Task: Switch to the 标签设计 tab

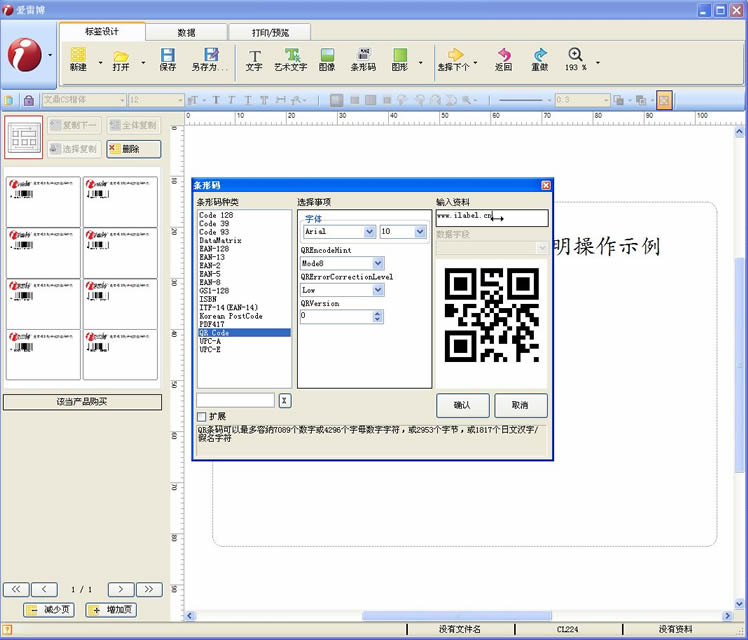Action: coord(102,31)
